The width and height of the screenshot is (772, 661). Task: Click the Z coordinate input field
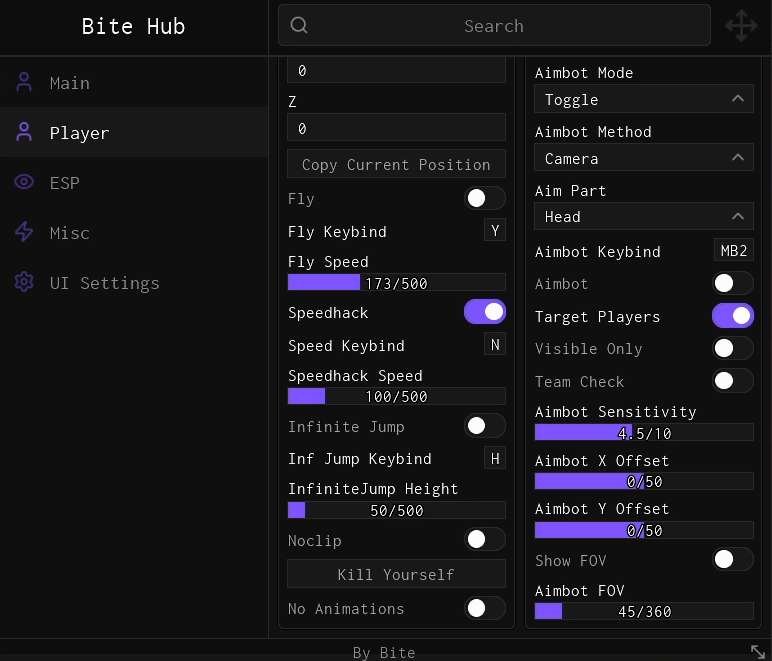[396, 128]
